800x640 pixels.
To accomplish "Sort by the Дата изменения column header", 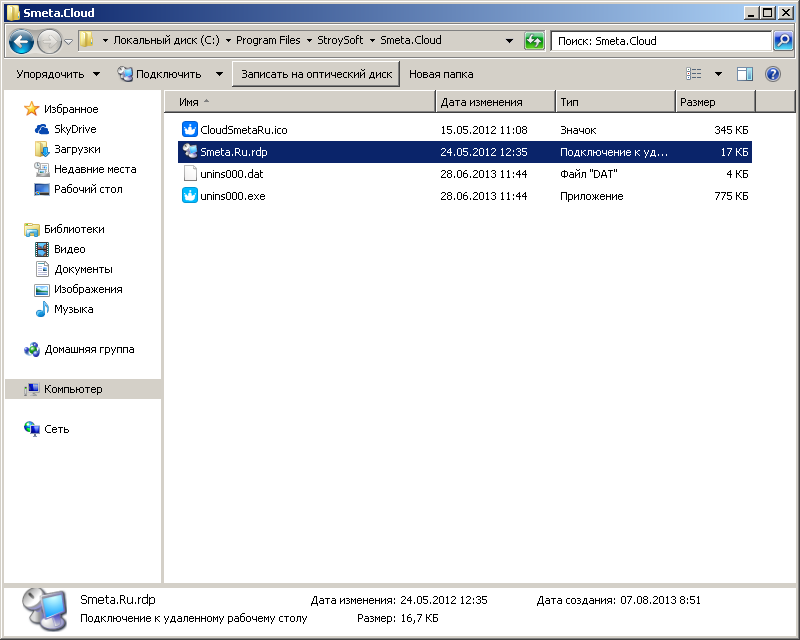I will [495, 102].
